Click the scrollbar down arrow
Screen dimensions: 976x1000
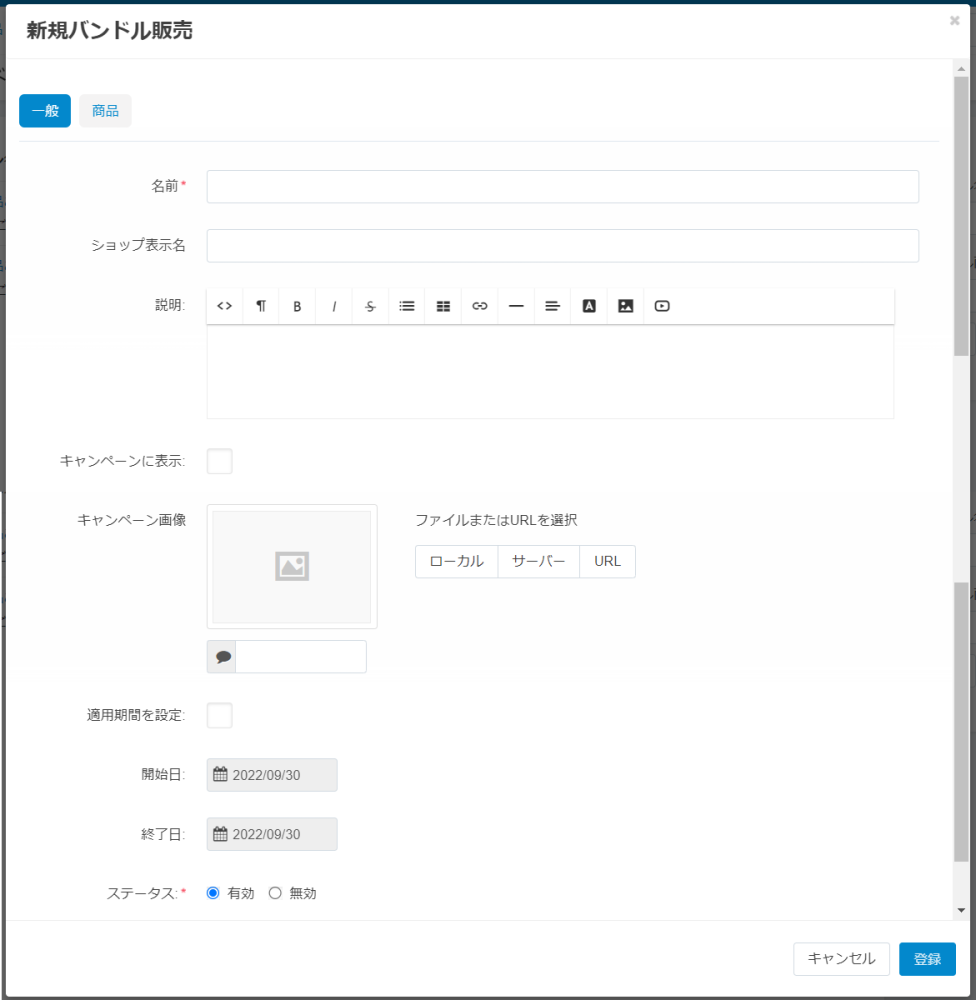pos(961,911)
